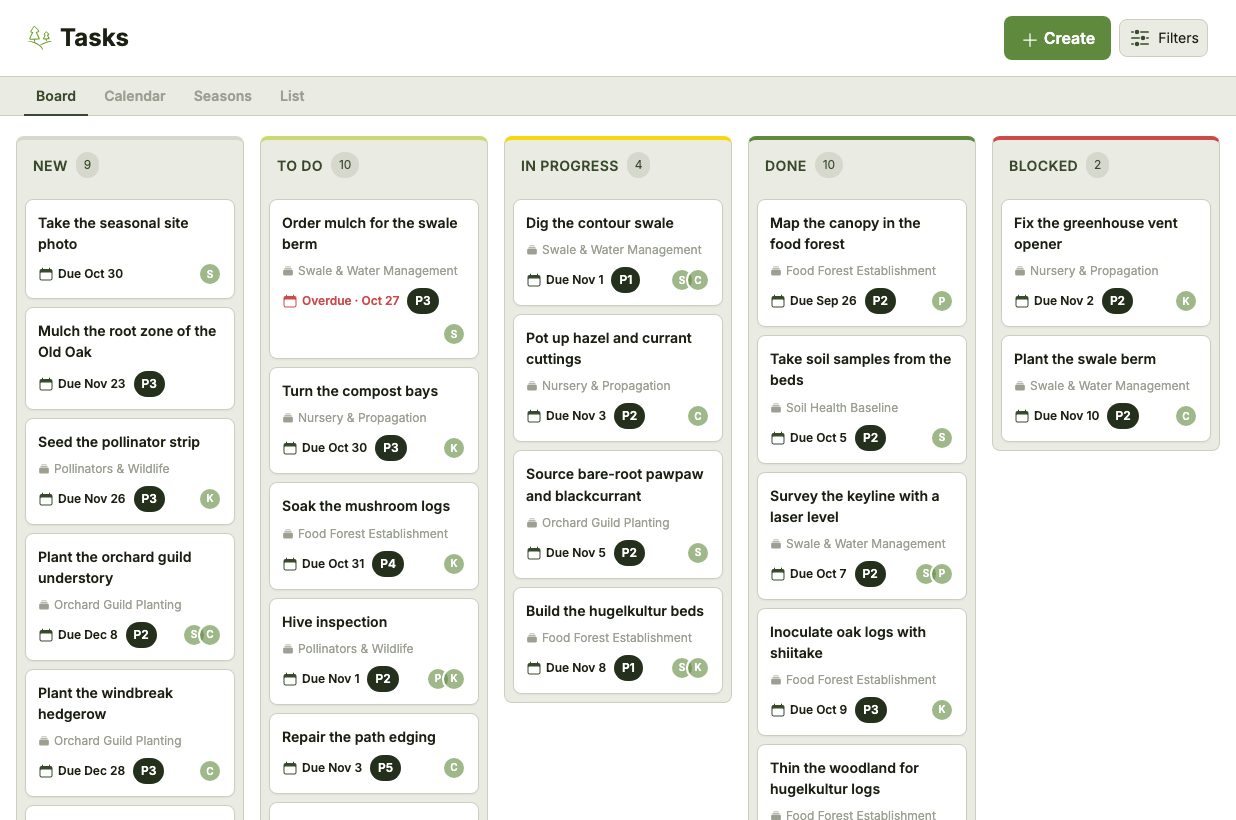Click the P1 badge on Dig the contour swale
The width and height of the screenshot is (1236, 820).
click(626, 279)
